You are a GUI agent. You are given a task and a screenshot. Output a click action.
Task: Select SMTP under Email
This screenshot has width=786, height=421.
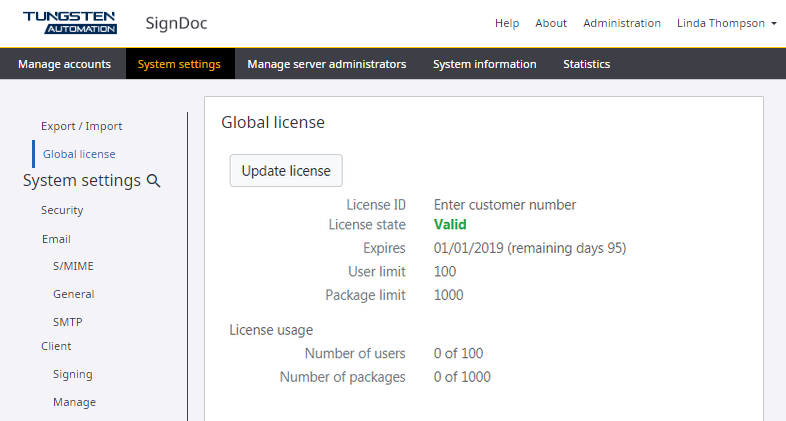pyautogui.click(x=68, y=322)
